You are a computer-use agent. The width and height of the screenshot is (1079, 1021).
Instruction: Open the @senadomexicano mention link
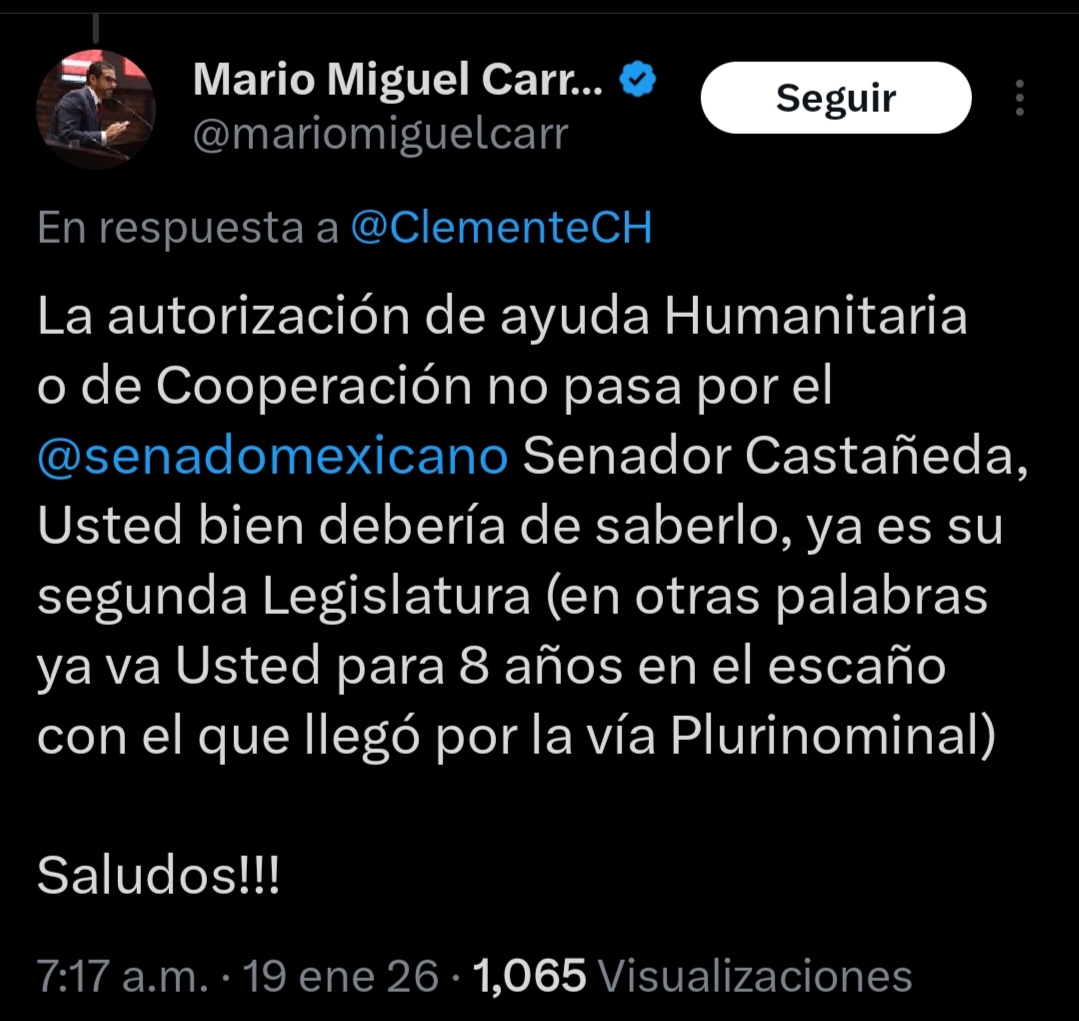click(273, 457)
